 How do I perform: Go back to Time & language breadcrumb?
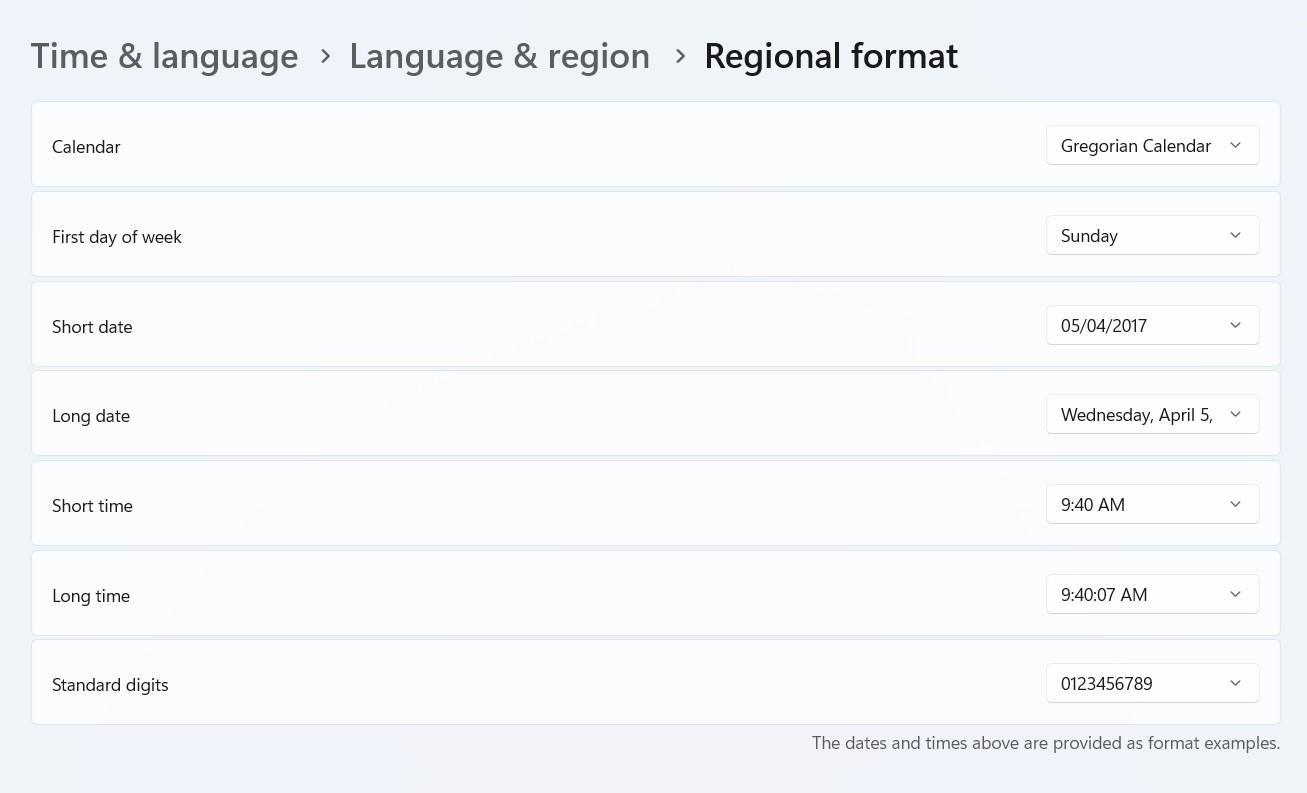(x=164, y=56)
